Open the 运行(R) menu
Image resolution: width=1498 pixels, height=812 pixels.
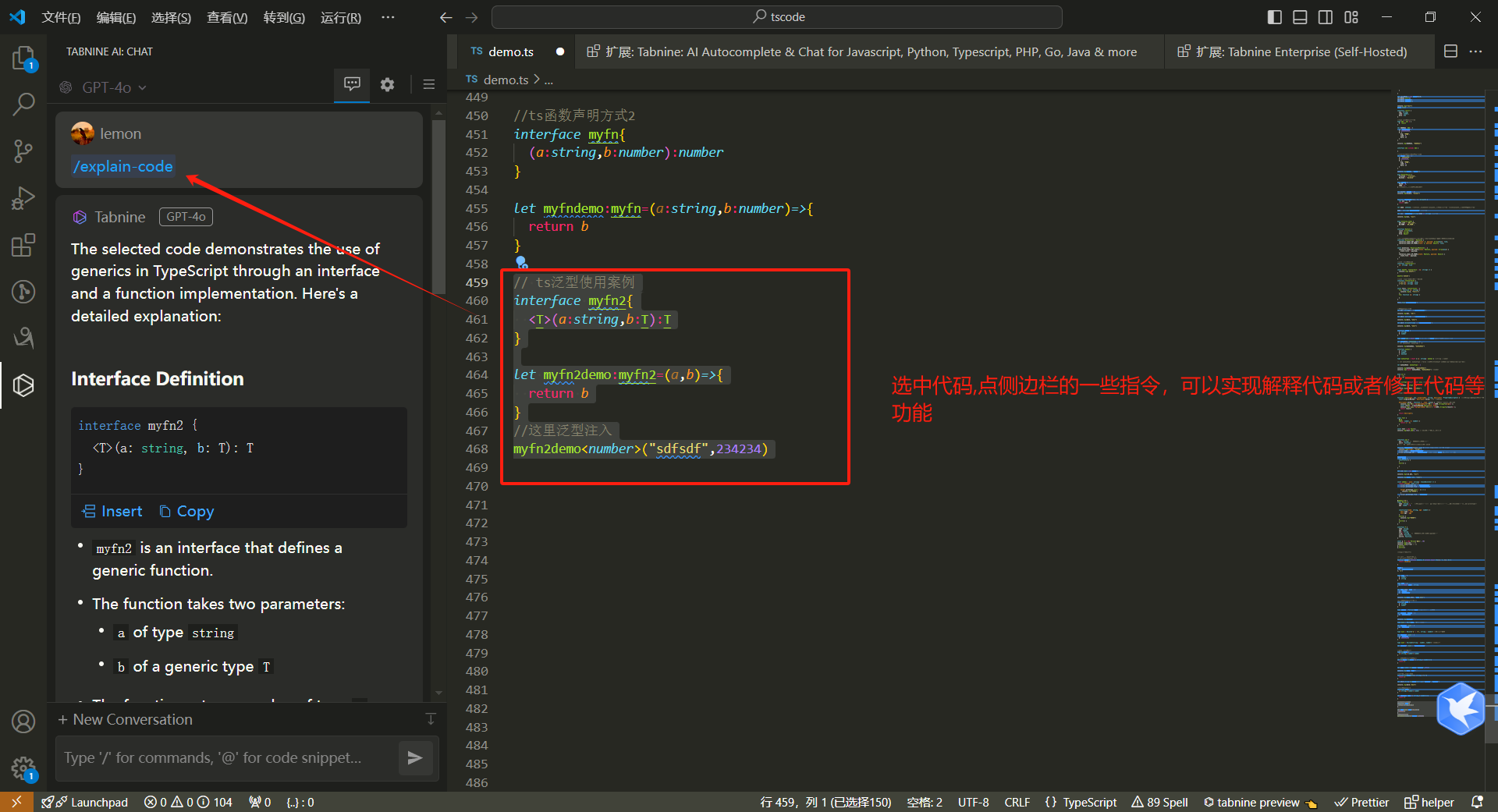[341, 17]
